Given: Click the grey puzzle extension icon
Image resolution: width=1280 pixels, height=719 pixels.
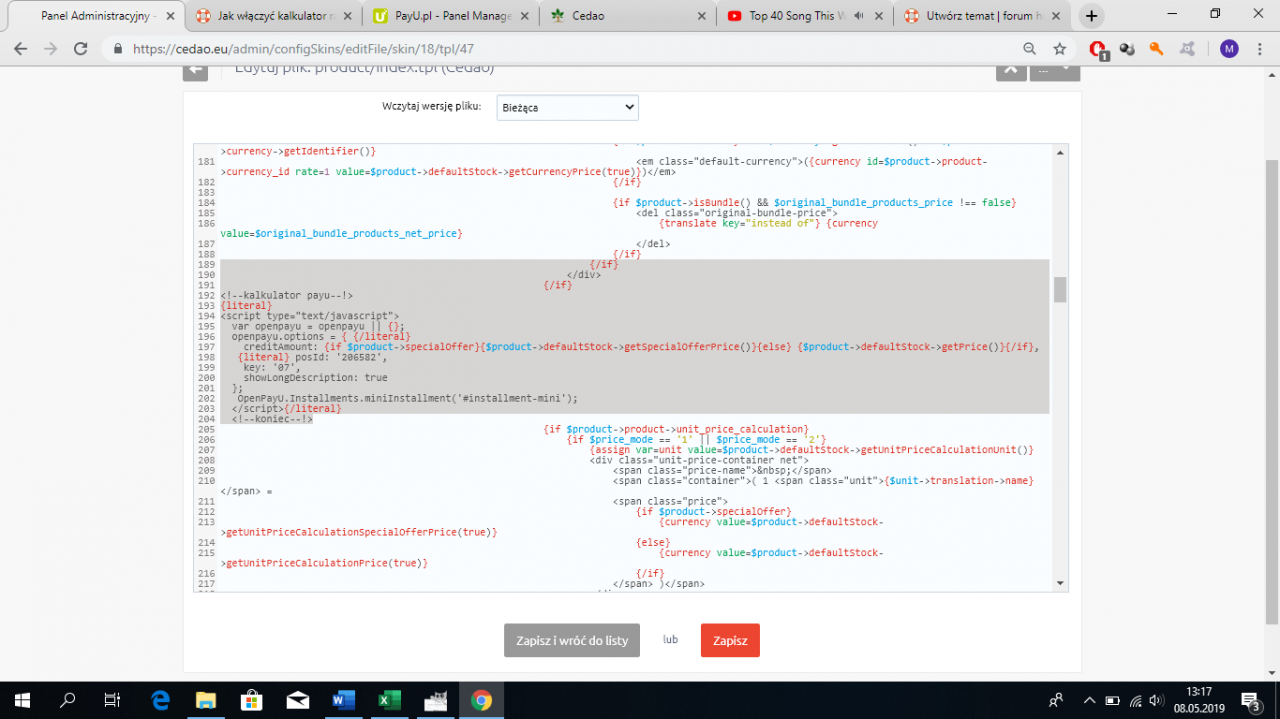Looking at the screenshot, I should pyautogui.click(x=1187, y=48).
